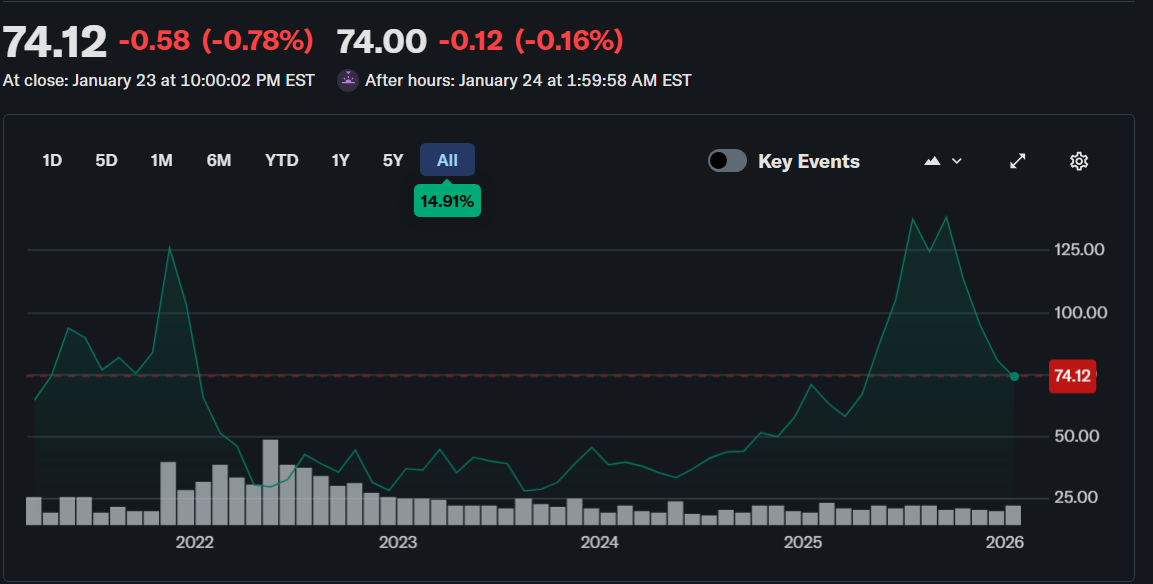The width and height of the screenshot is (1153, 584).
Task: Click the red 74.12 price label
Action: (1072, 376)
